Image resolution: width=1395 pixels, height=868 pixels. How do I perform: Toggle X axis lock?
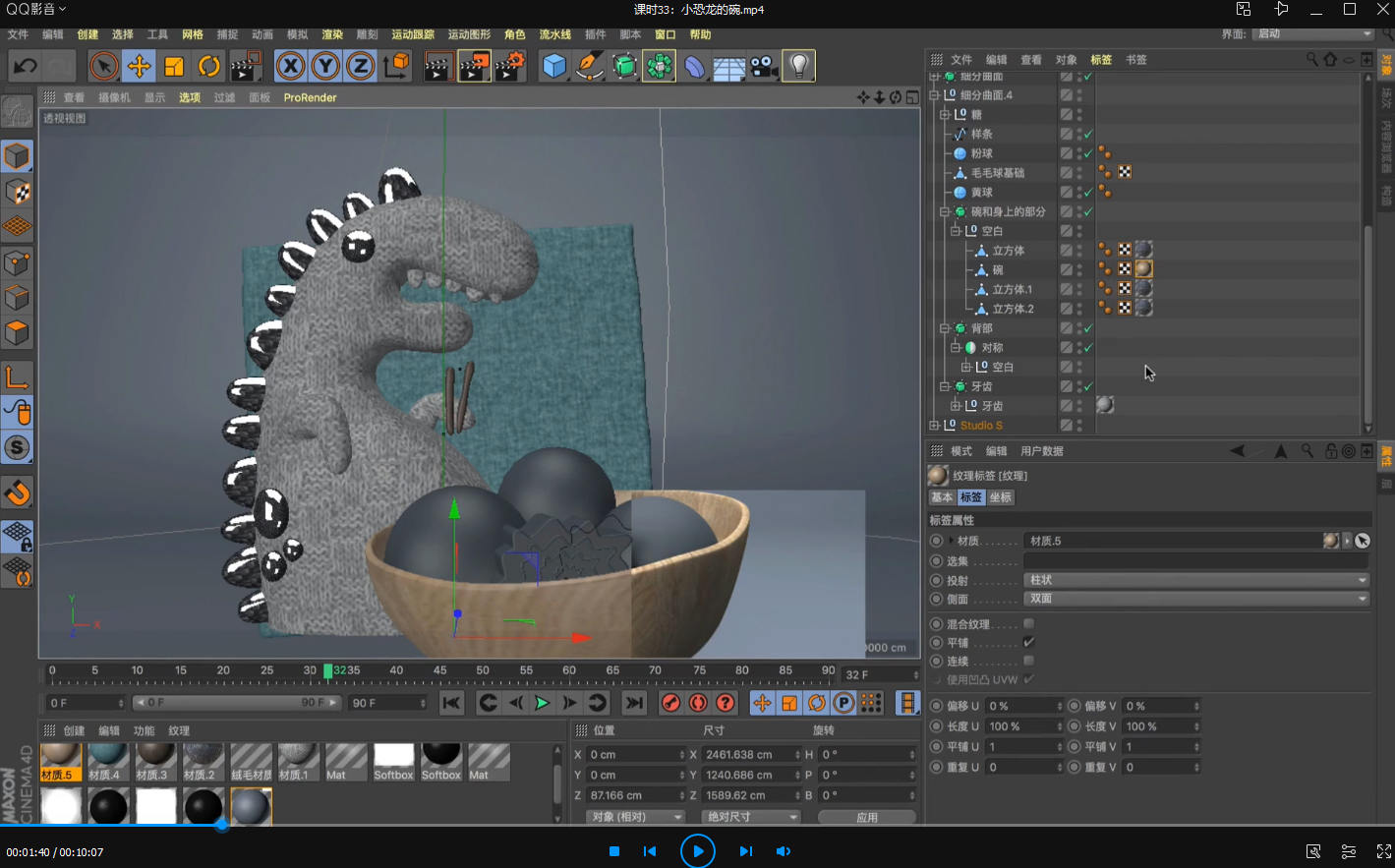pos(290,67)
